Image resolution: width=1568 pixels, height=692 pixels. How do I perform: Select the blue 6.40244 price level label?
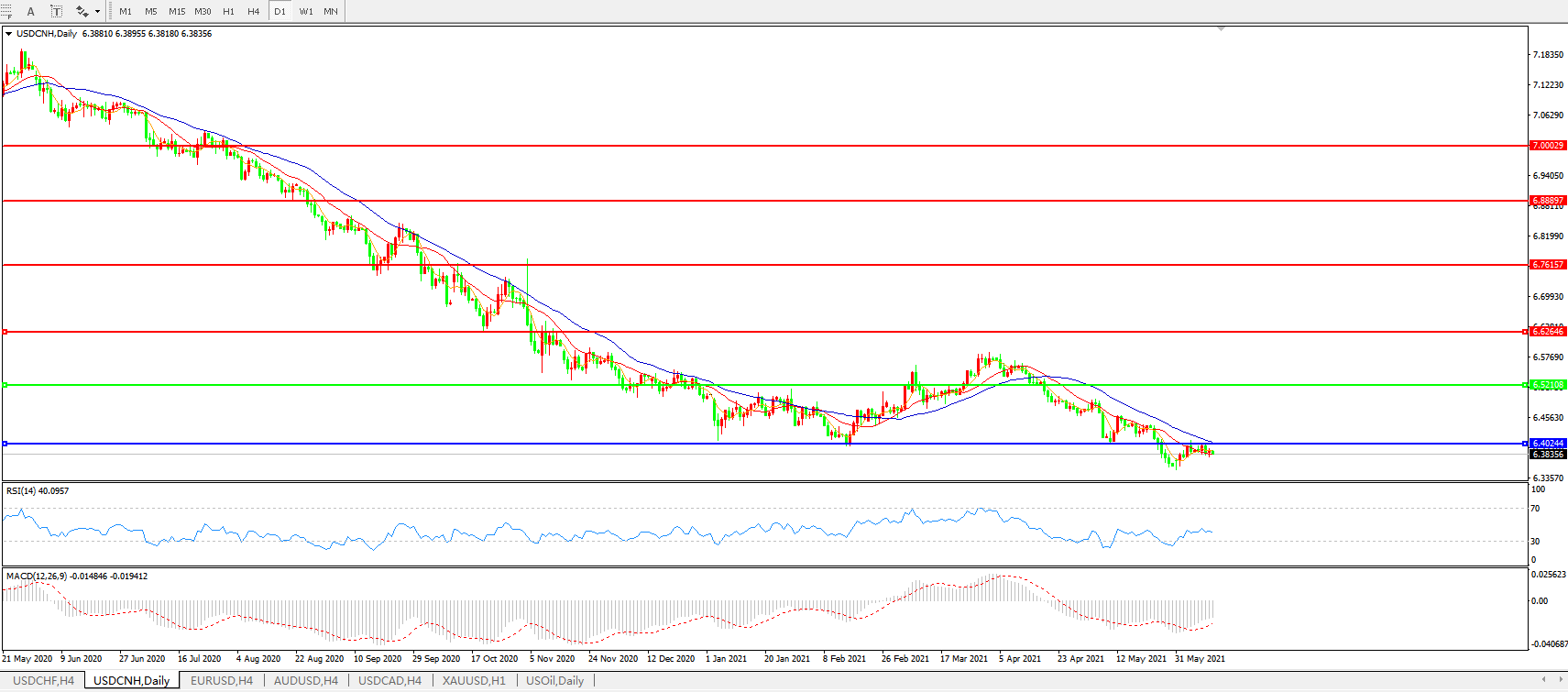click(x=1548, y=444)
